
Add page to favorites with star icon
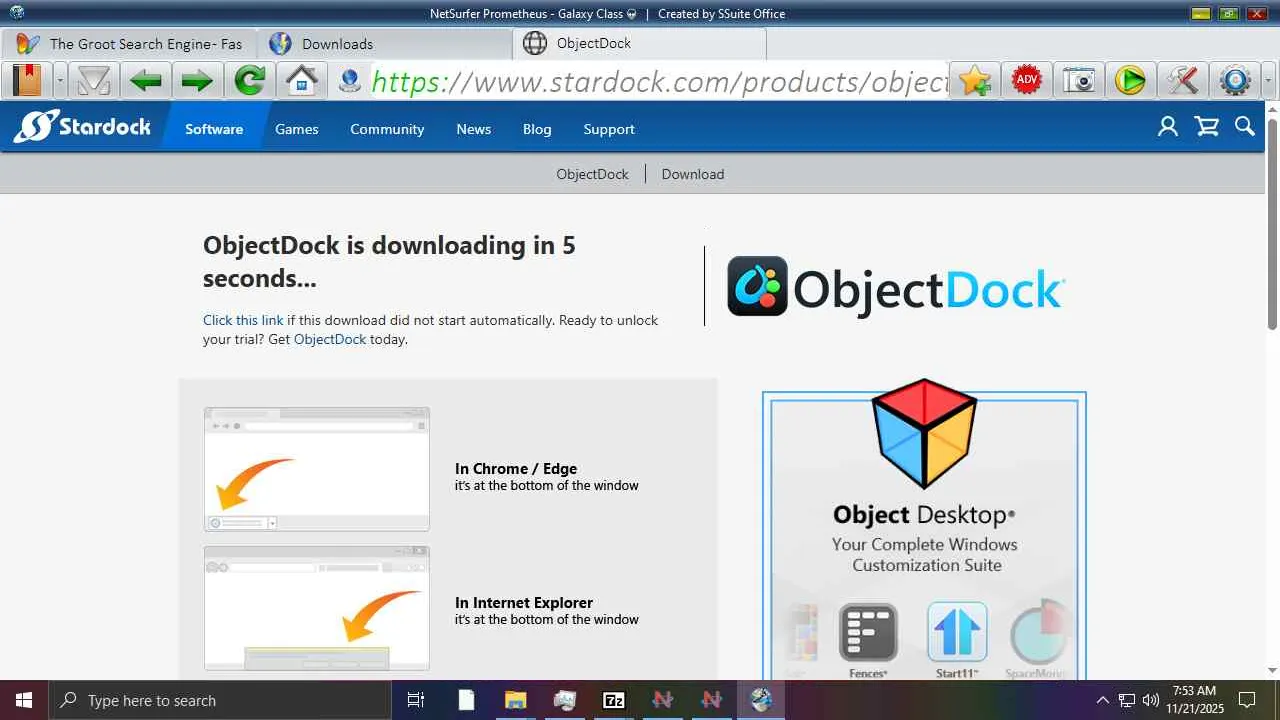(975, 80)
